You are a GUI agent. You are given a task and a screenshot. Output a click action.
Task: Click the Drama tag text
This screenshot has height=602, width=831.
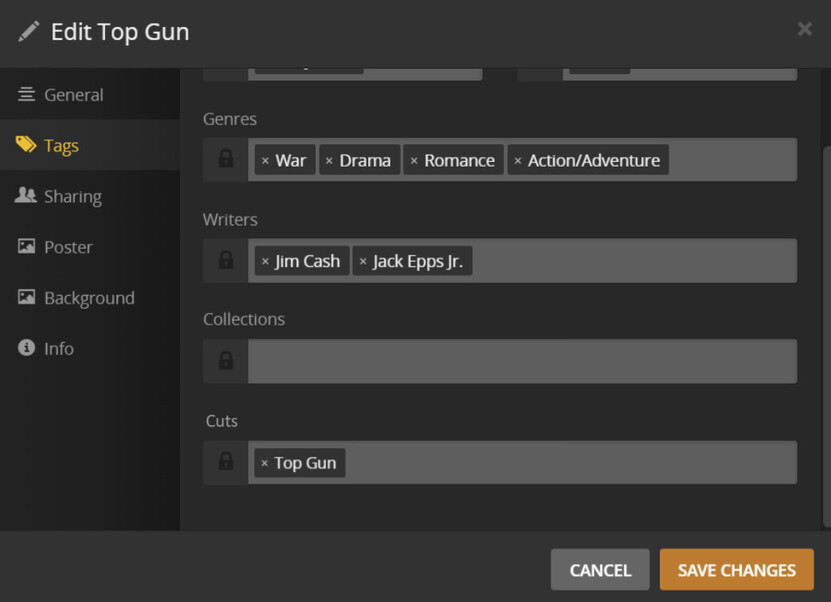click(x=365, y=161)
